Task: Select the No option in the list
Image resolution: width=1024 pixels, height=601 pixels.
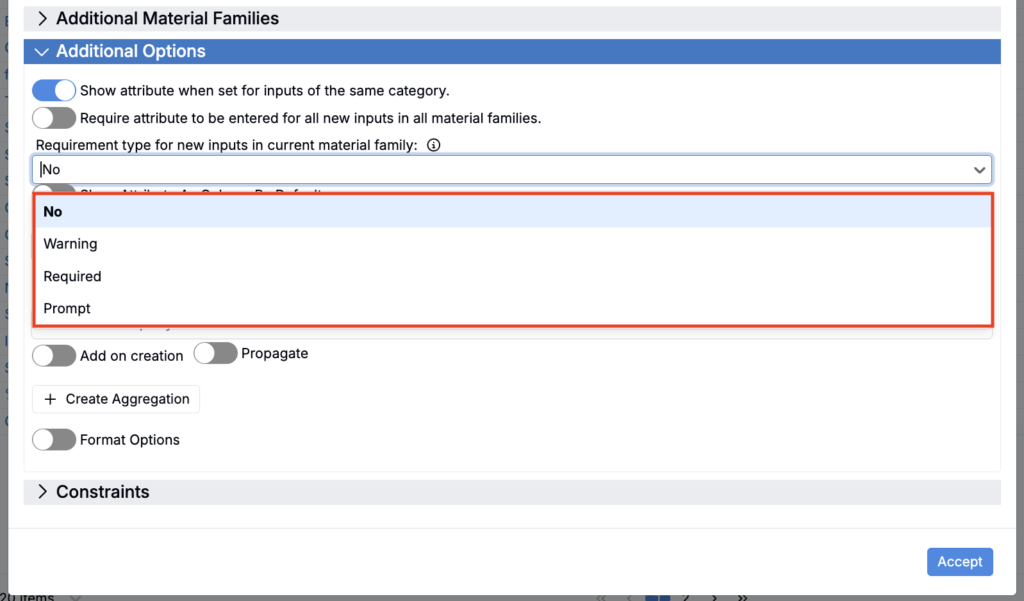Action: tap(53, 212)
